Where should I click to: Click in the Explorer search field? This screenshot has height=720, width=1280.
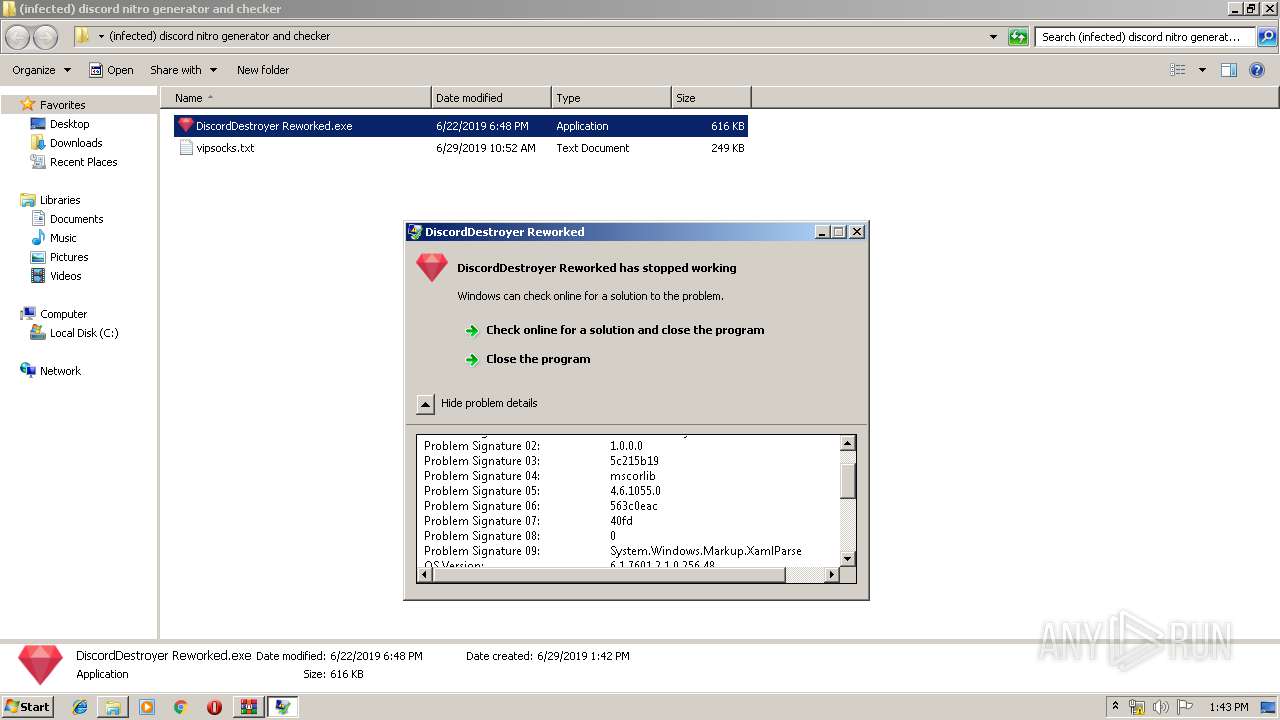tap(1145, 37)
